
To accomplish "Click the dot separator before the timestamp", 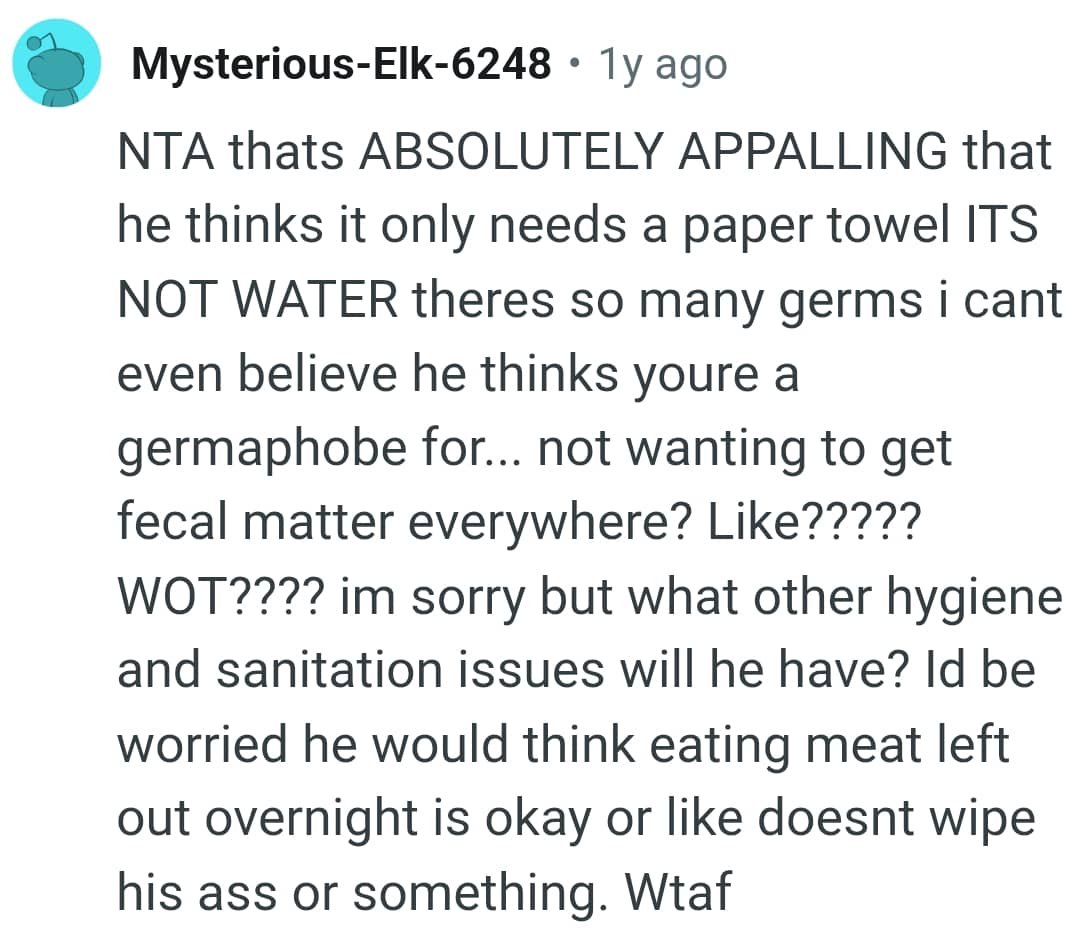I will [573, 65].
